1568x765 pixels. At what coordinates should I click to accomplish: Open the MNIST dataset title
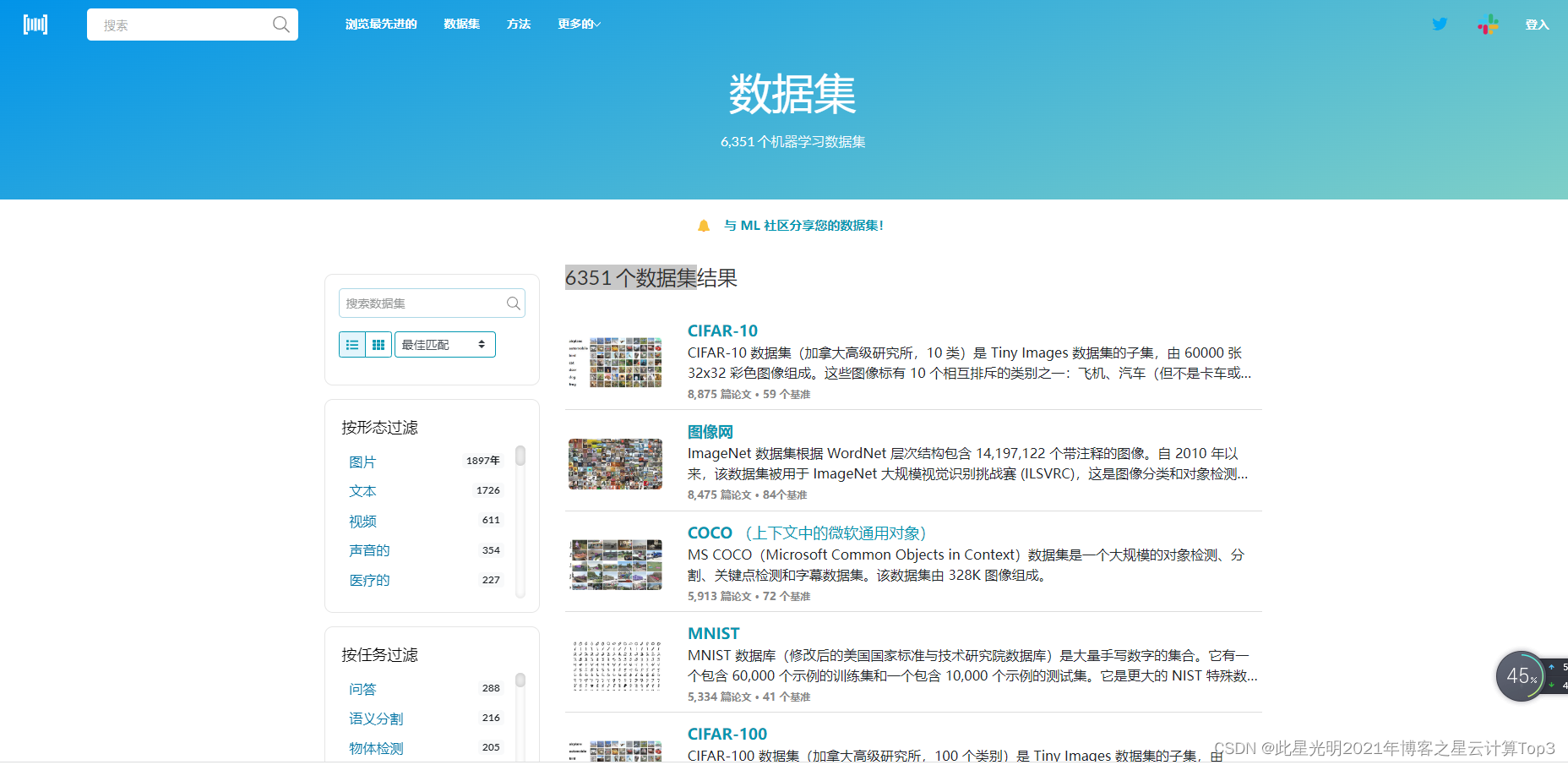click(x=713, y=633)
